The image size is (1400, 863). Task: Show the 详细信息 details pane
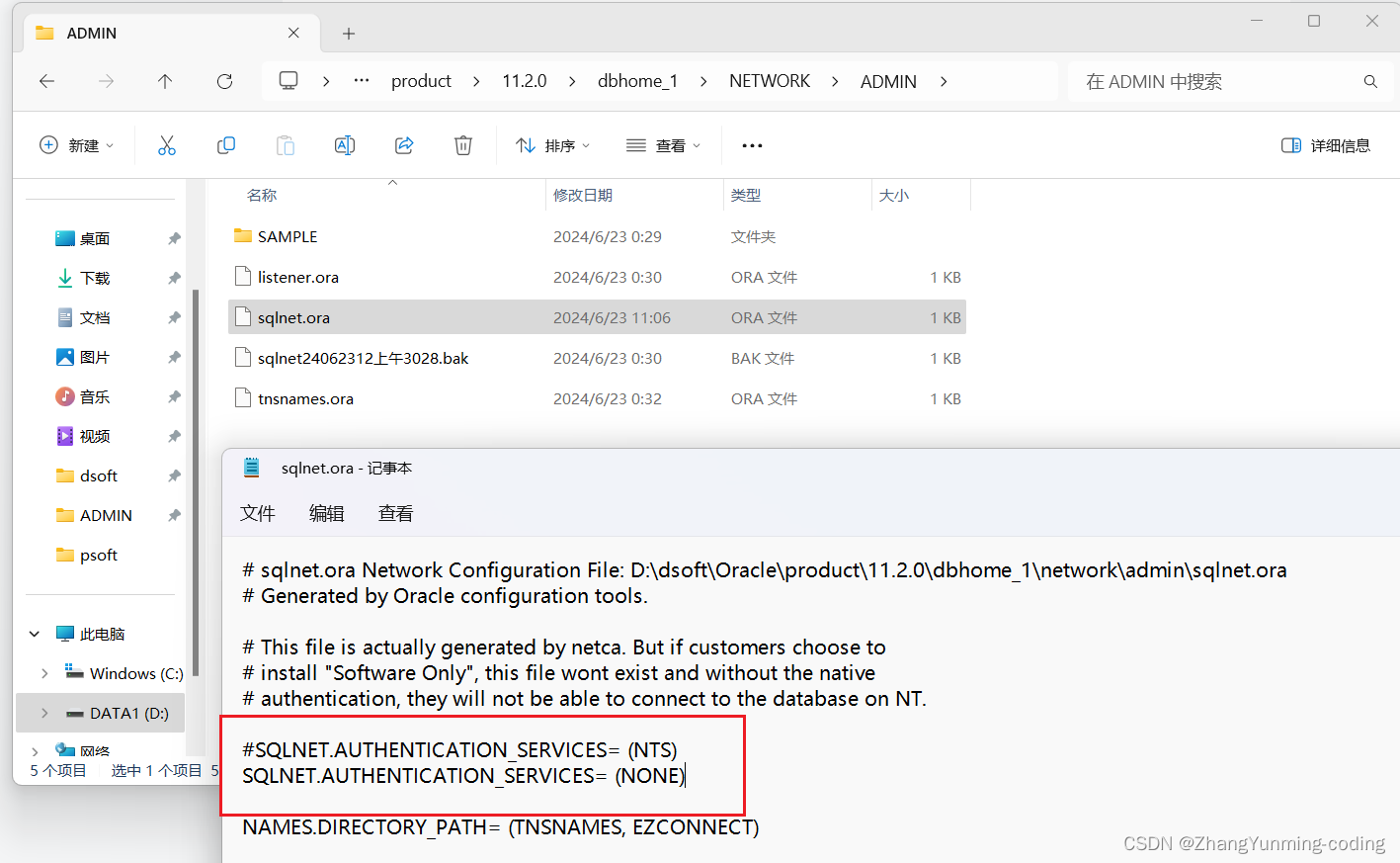[x=1327, y=144]
